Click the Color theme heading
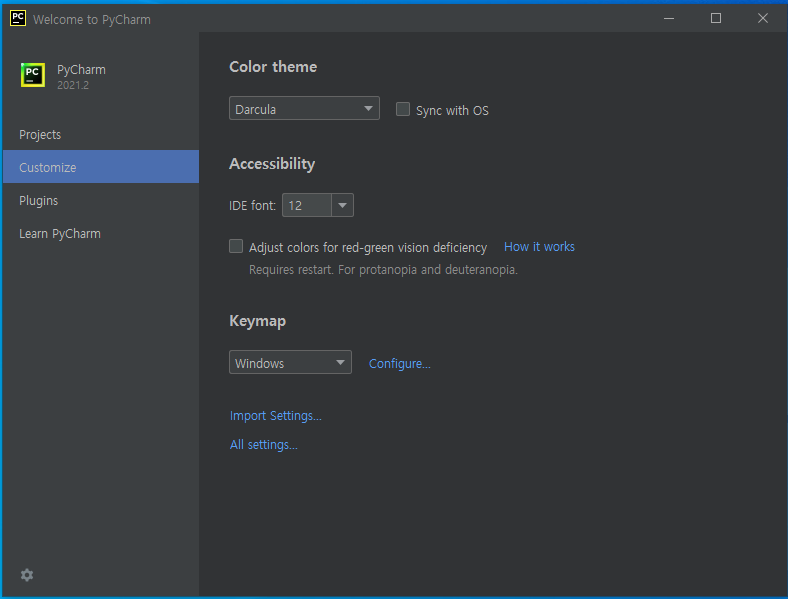Viewport: 788px width, 599px height. pos(273,67)
